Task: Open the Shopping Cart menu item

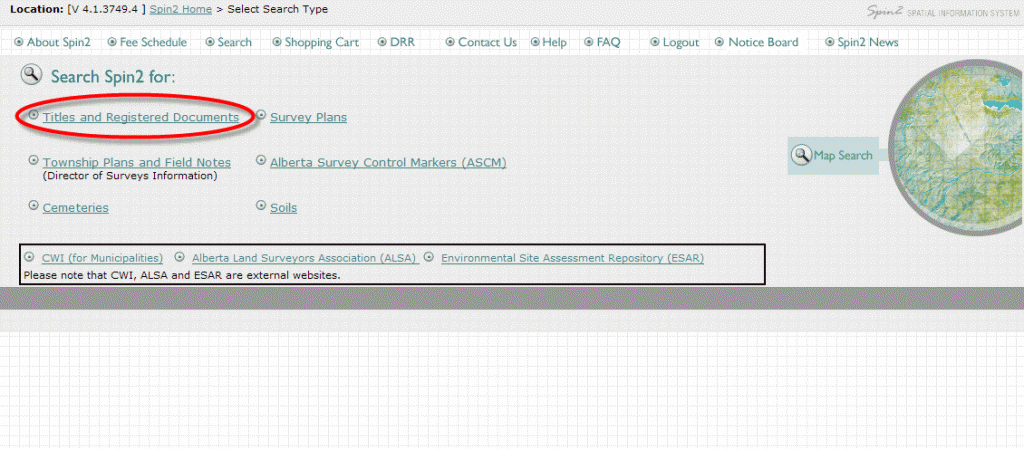Action: coord(321,42)
